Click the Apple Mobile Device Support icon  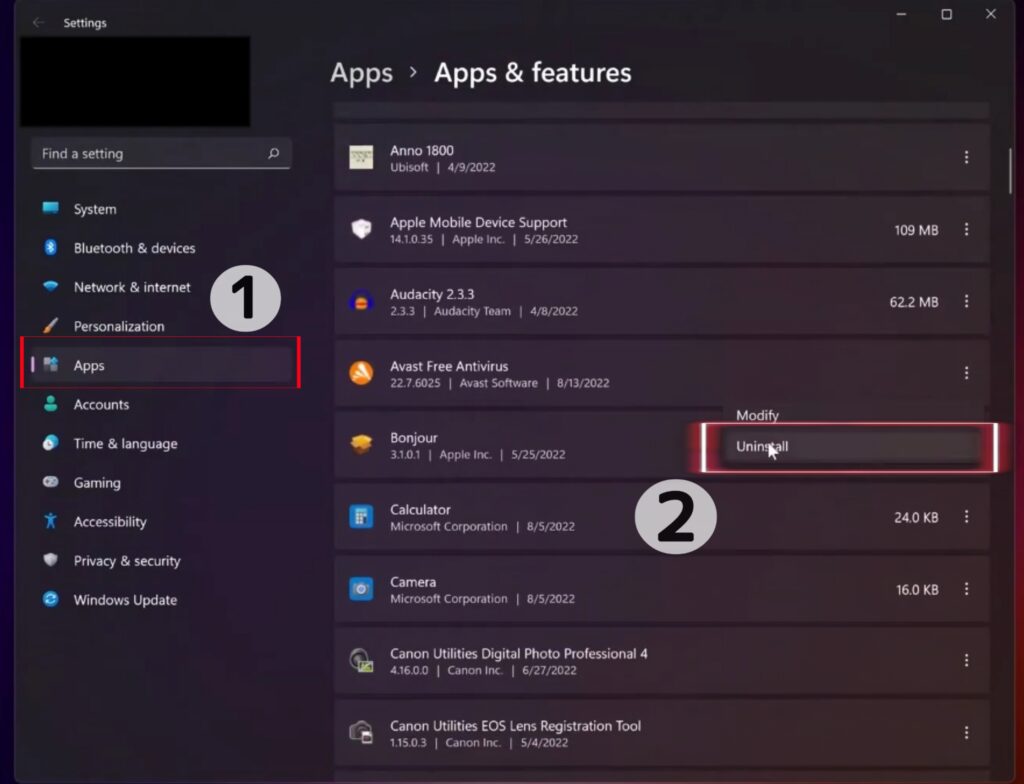click(x=361, y=229)
